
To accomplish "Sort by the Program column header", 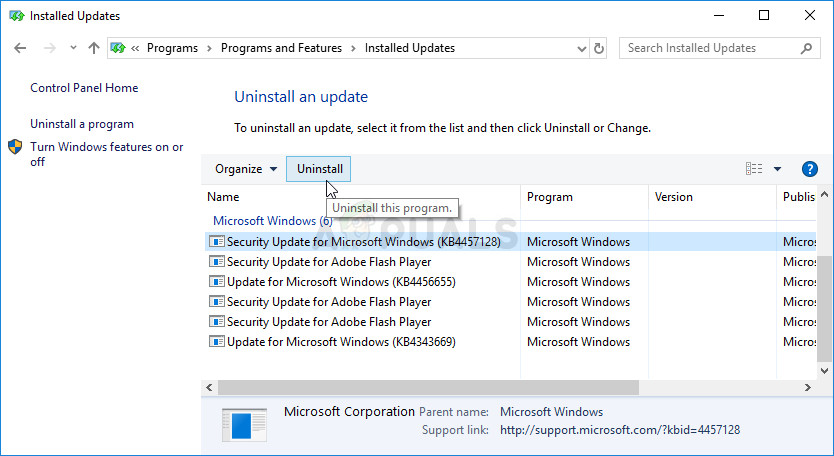I will [550, 197].
